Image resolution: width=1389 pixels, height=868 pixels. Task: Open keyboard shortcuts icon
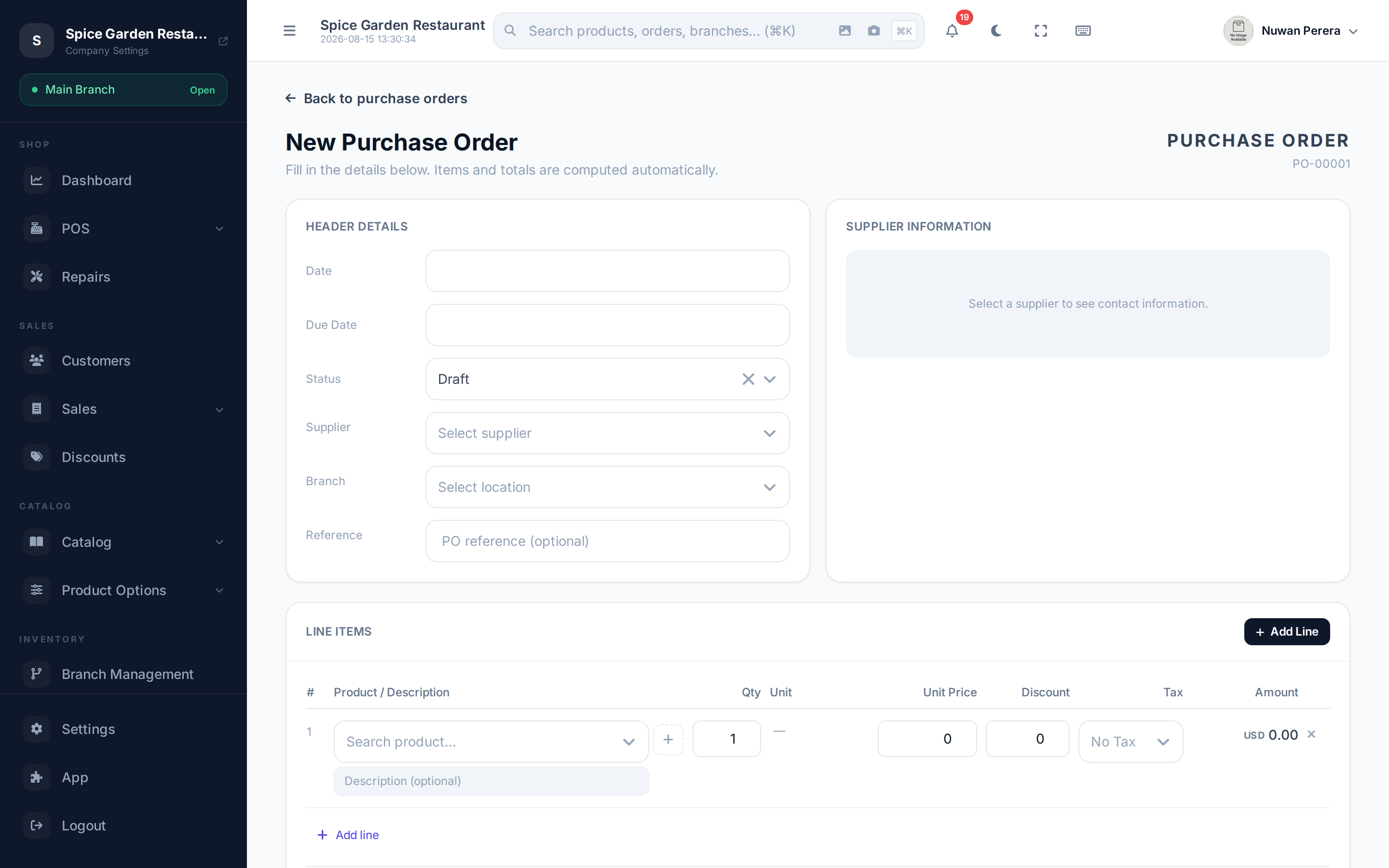point(1082,31)
